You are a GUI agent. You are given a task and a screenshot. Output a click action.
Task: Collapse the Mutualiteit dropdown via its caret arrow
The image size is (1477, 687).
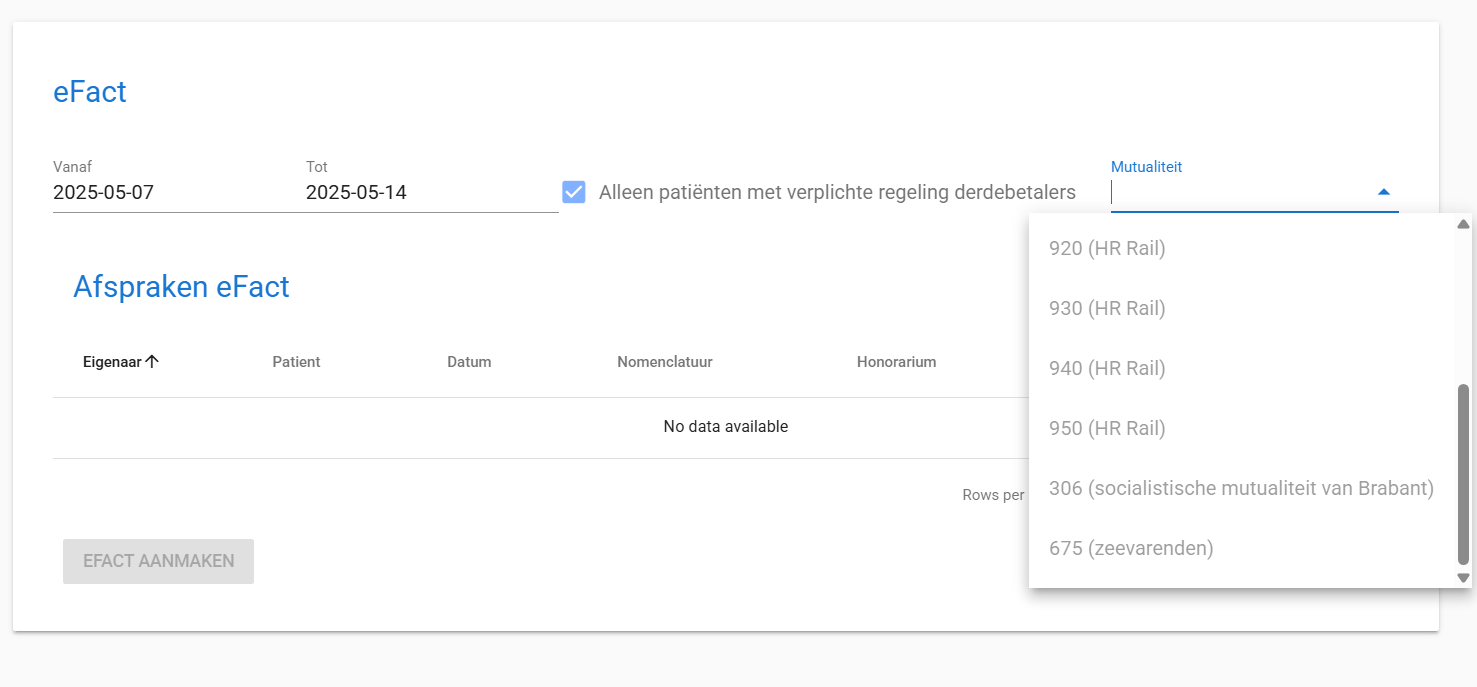coord(1383,192)
